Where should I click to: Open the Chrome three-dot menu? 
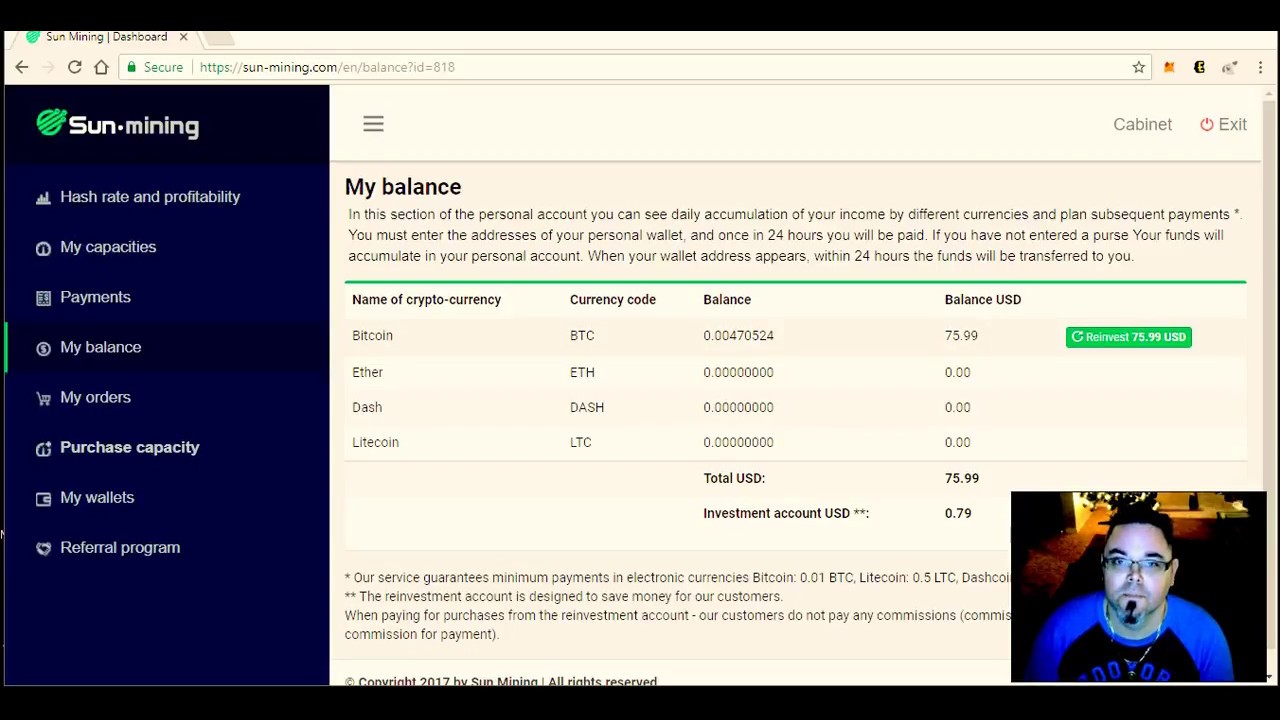(1260, 67)
